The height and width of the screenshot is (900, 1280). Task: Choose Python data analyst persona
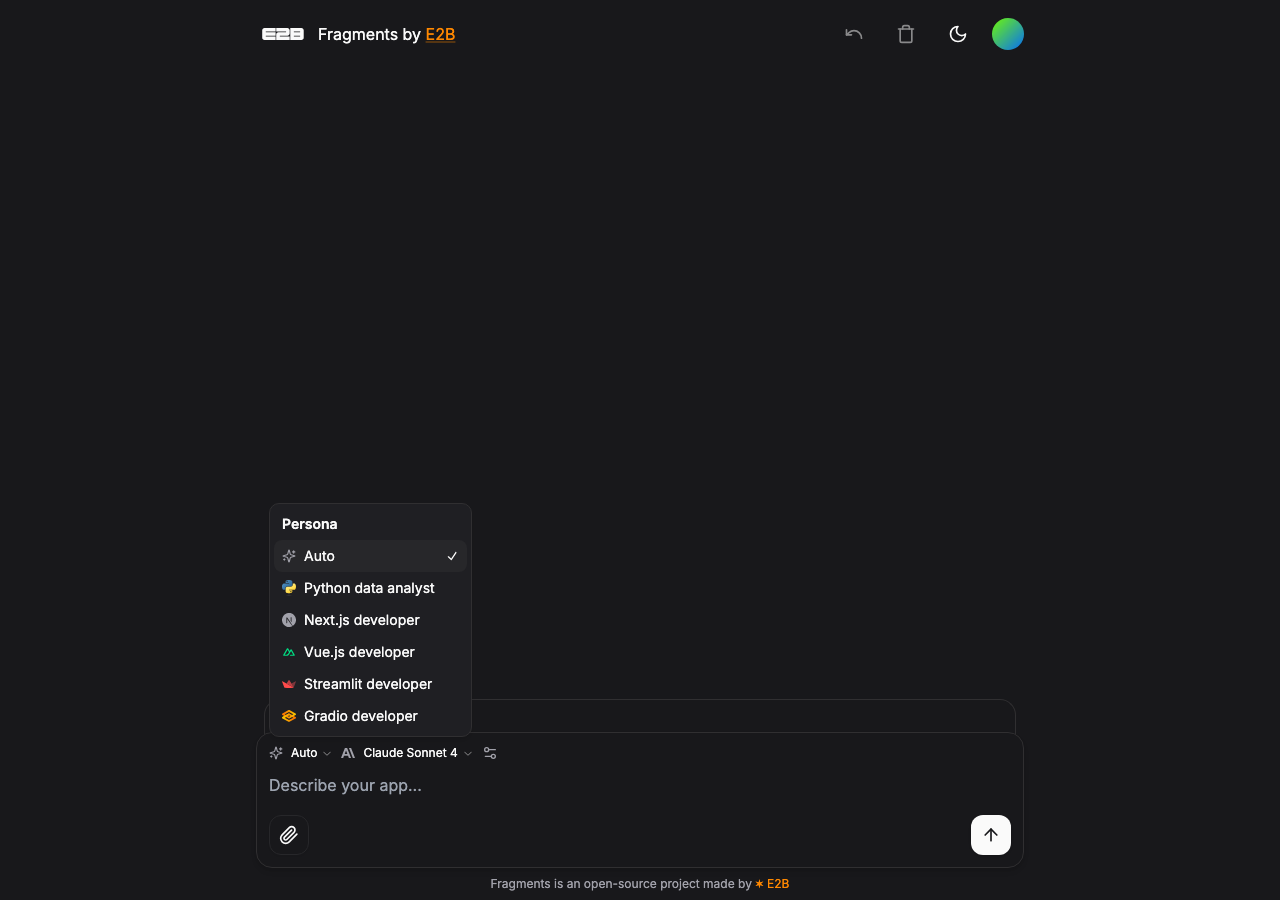[x=370, y=588]
